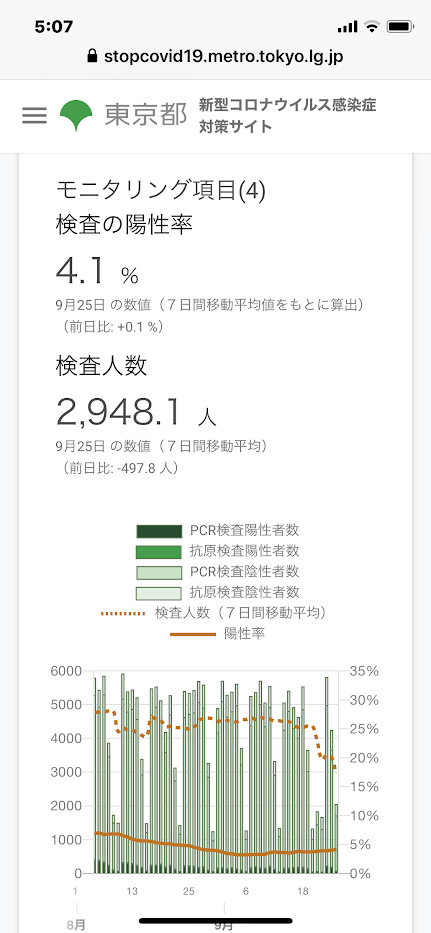Tap the lock icon in address bar
The height and width of the screenshot is (933, 431).
[x=92, y=57]
